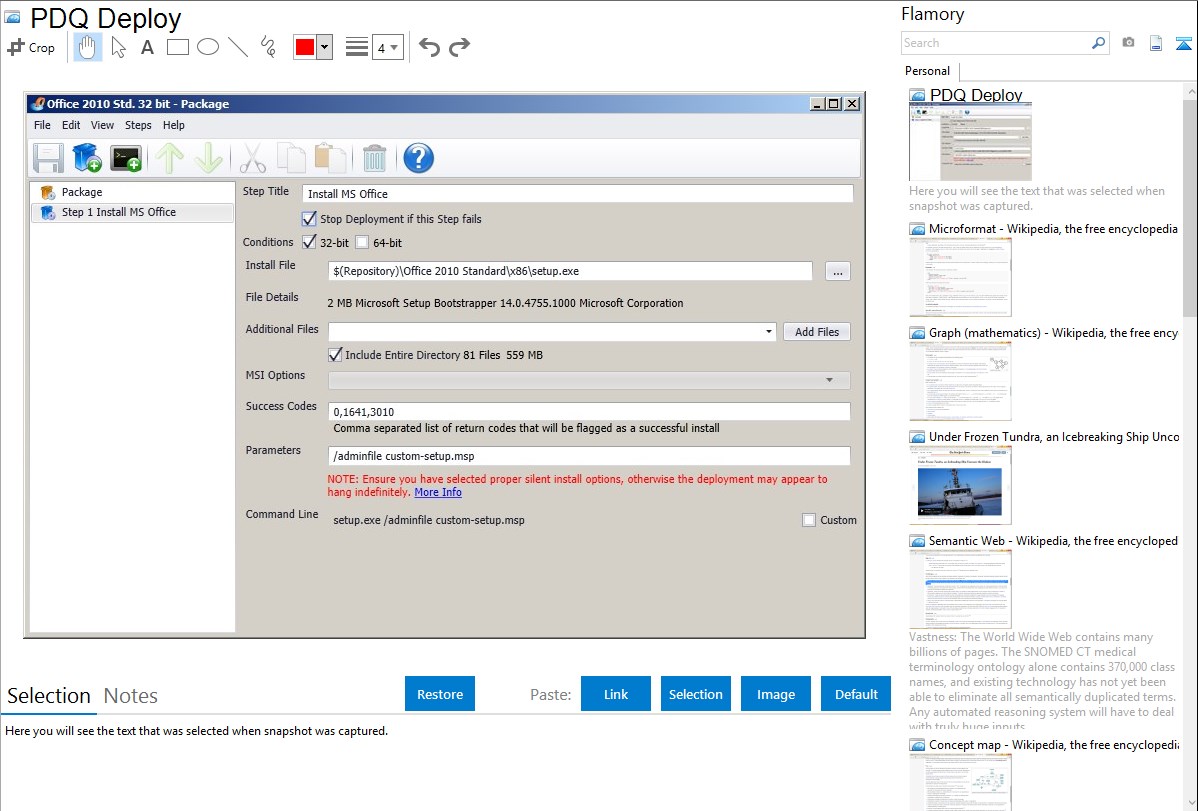Click the camera snapshot icon

(x=1128, y=43)
